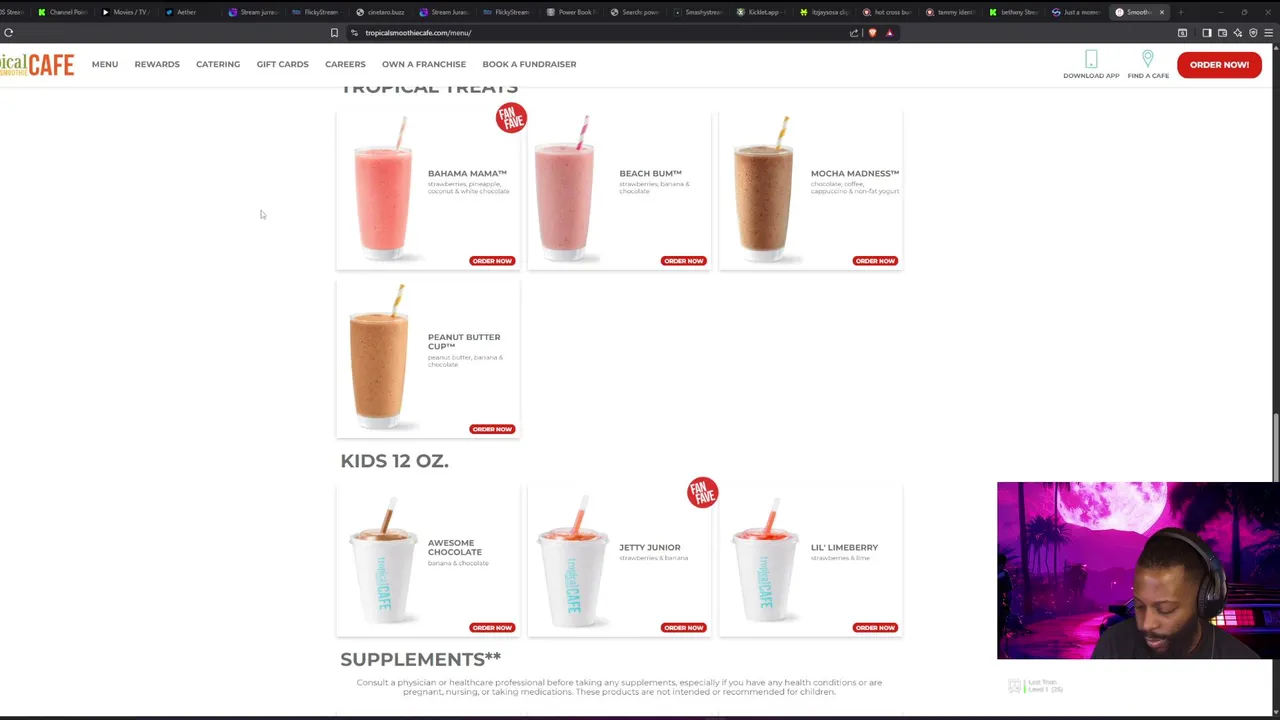Order the Peanut Butter Cup smoothie now
This screenshot has height=720, width=1280.
click(x=492, y=429)
